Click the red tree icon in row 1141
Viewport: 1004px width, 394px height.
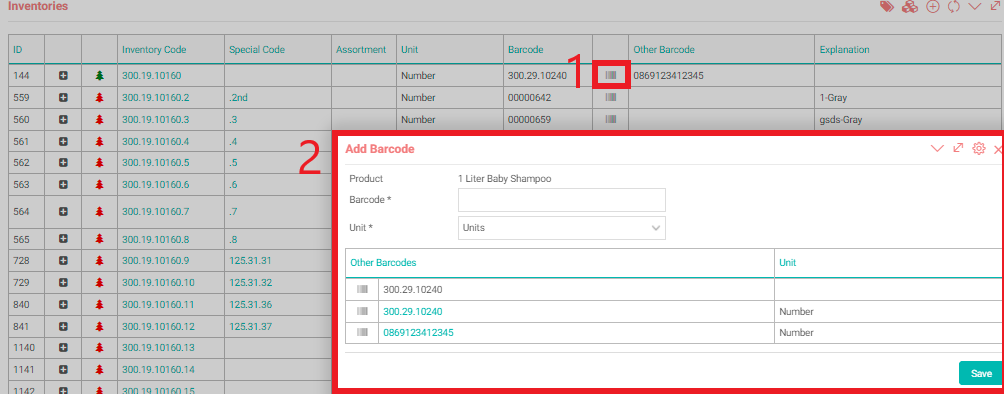pos(99,370)
